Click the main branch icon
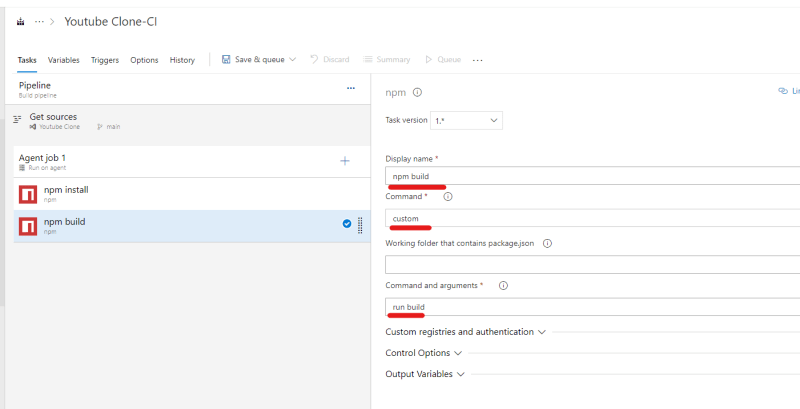The image size is (800, 409). [100, 127]
